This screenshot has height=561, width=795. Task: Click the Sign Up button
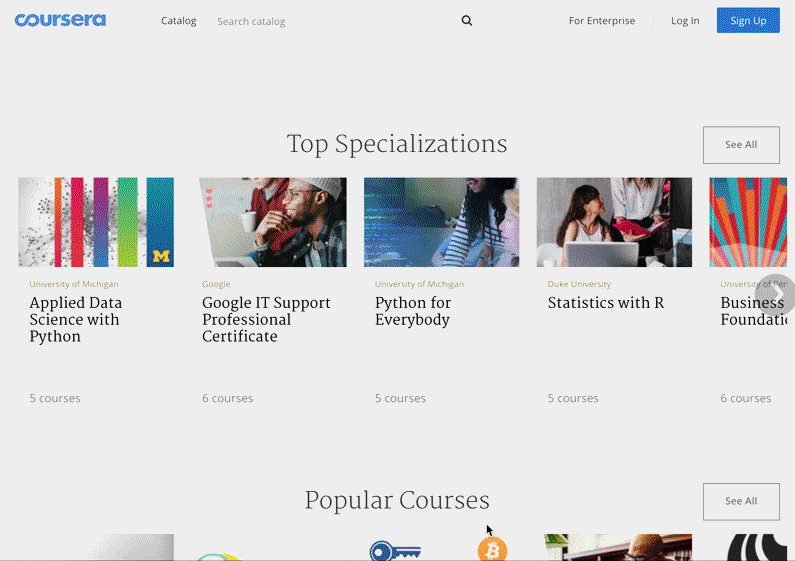coord(748,20)
